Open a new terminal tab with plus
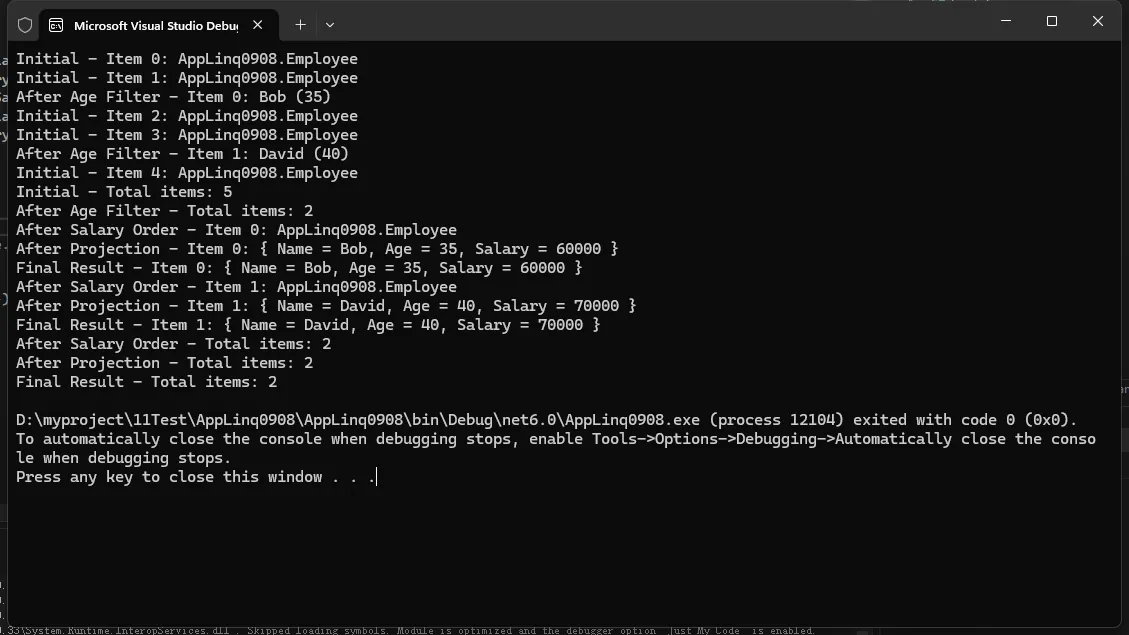This screenshot has height=635, width=1129. click(300, 25)
